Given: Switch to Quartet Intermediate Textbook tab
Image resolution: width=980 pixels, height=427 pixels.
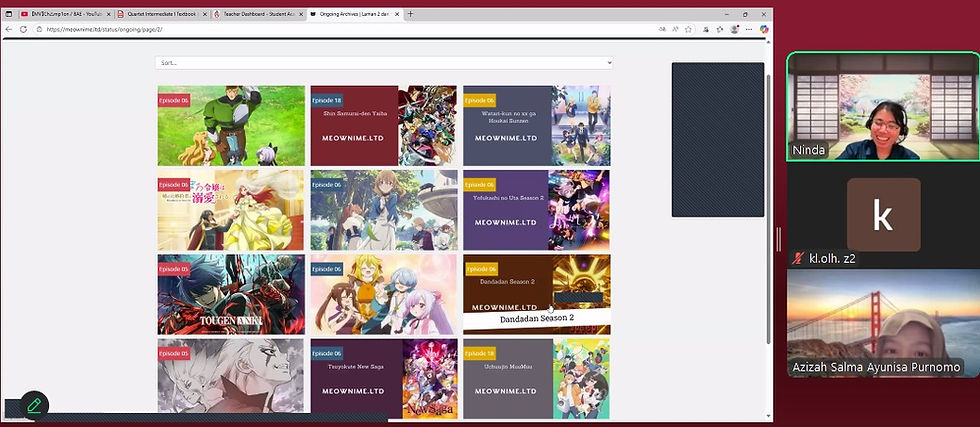Looking at the screenshot, I should point(162,14).
